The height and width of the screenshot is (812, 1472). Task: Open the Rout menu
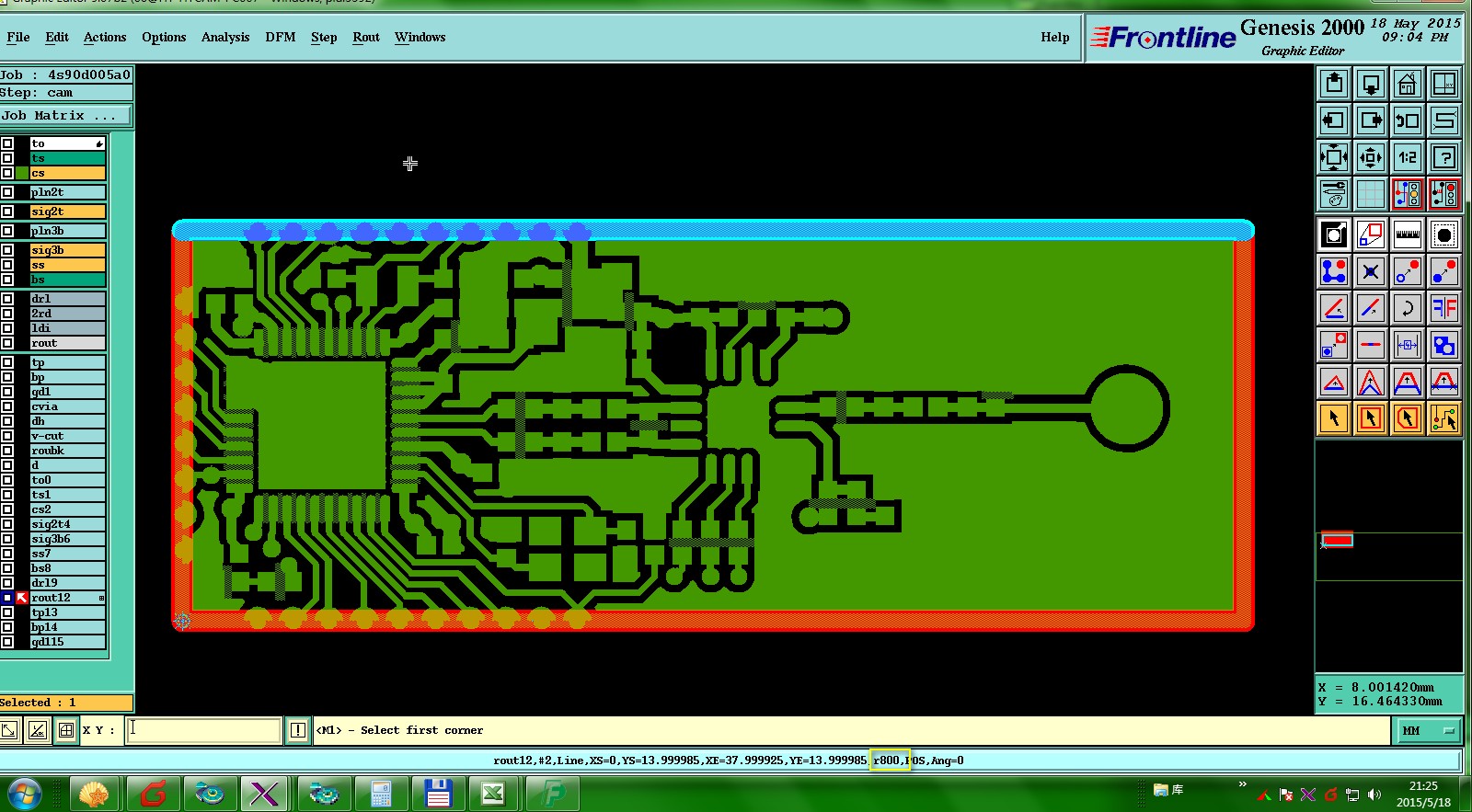[x=366, y=38]
